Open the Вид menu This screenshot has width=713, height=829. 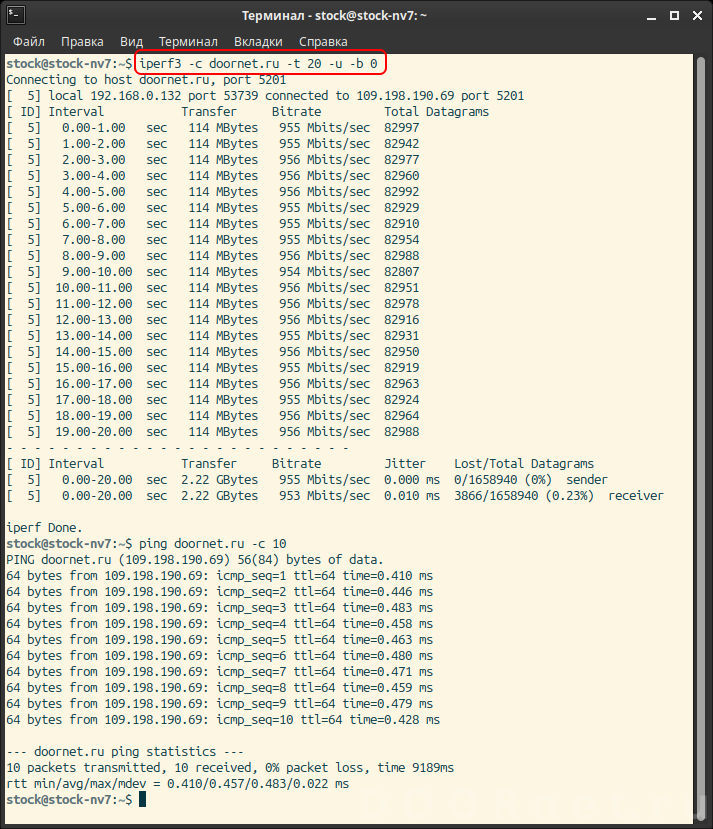131,41
